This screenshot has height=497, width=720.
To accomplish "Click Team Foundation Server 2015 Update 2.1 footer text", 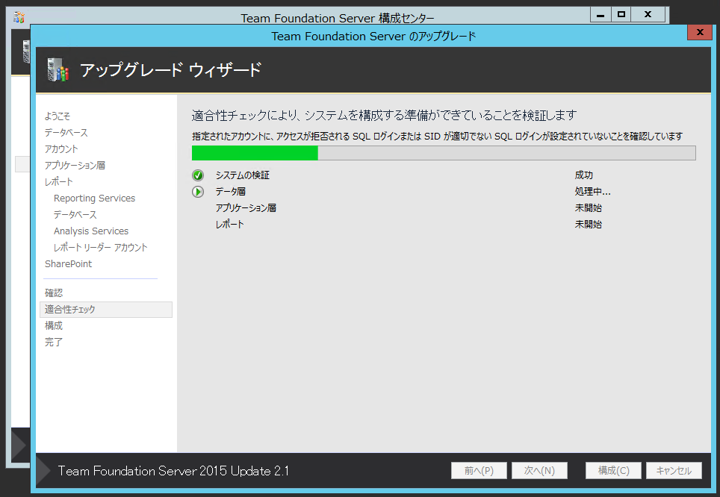I will coord(174,471).
